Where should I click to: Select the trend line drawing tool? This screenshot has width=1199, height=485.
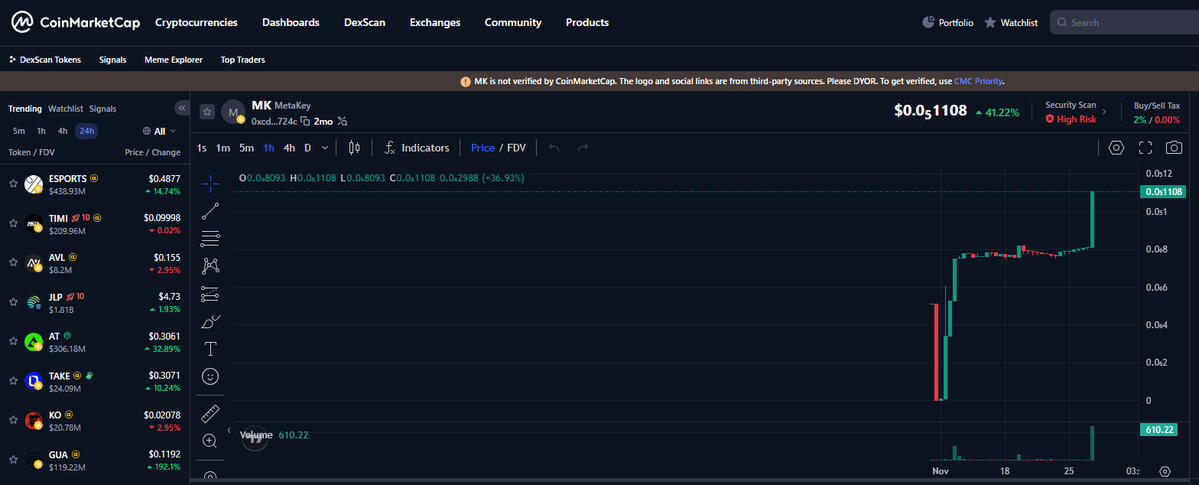pyautogui.click(x=210, y=211)
